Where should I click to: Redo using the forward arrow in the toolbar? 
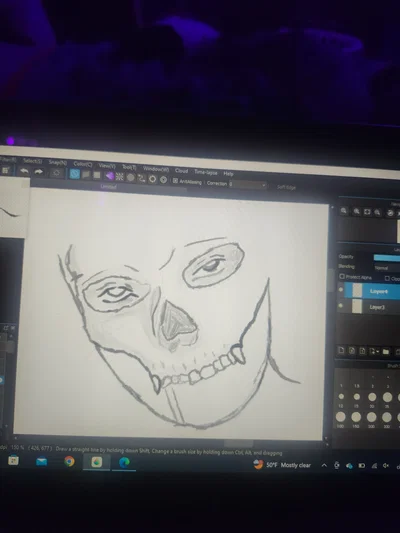[38, 172]
